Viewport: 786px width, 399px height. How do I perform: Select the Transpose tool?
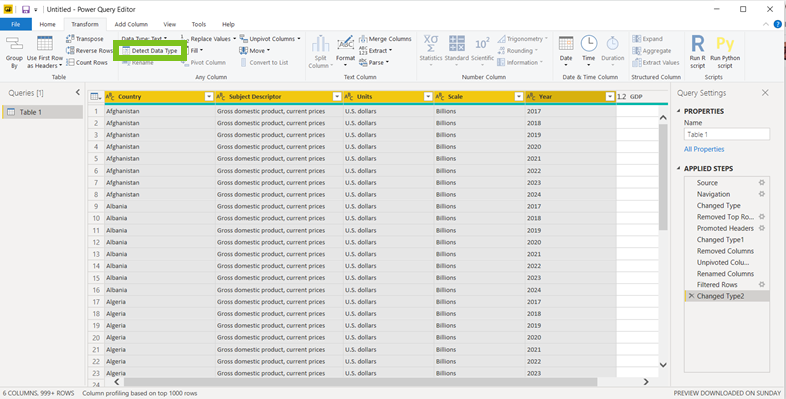click(x=85, y=39)
